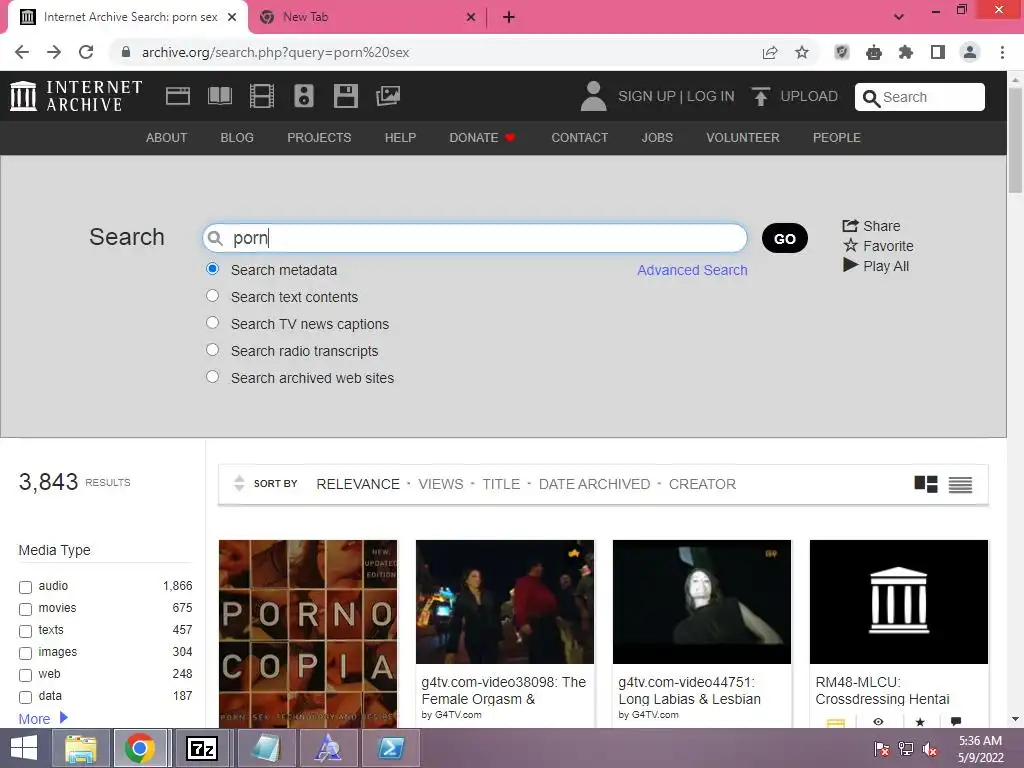Click Favorite to save this search
This screenshot has height=768, width=1024.
click(x=878, y=246)
